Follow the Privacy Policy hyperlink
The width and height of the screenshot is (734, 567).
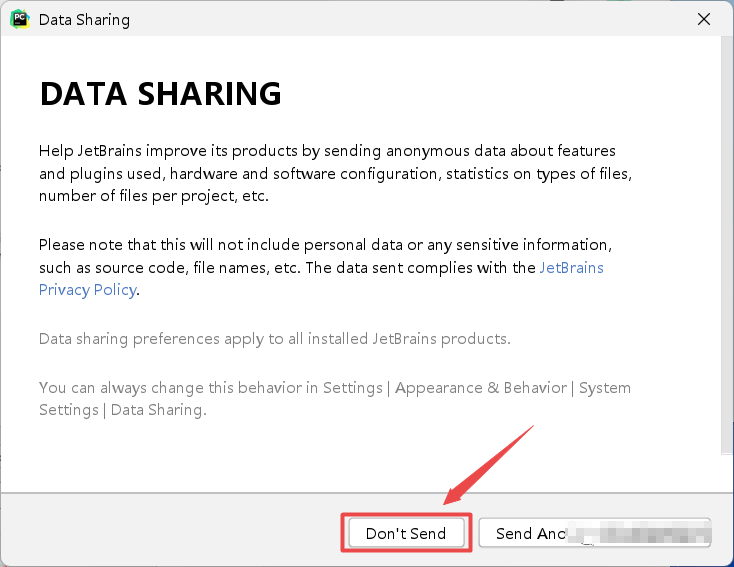pyautogui.click(x=87, y=290)
